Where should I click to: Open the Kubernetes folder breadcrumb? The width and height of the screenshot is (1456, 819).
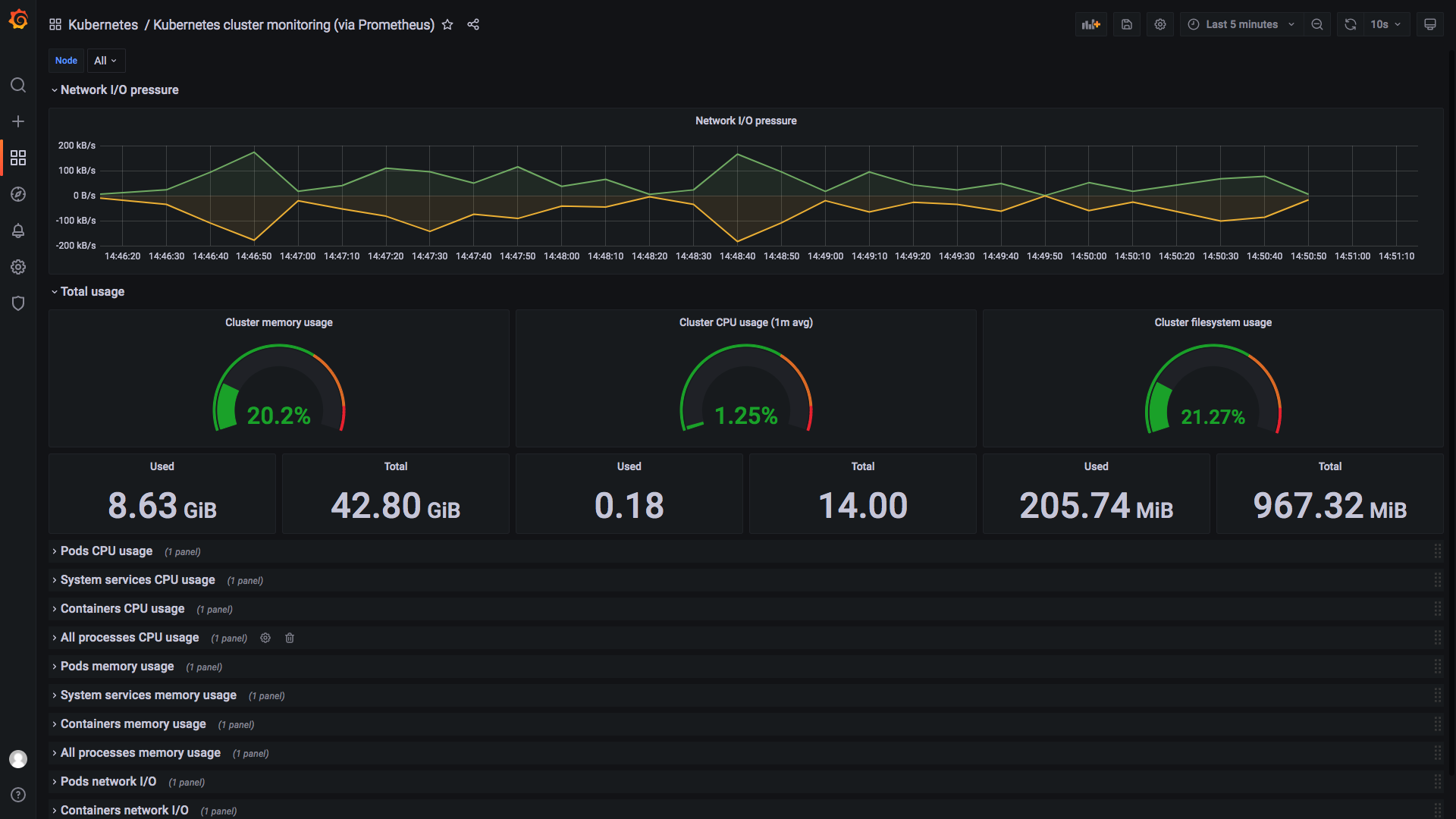[x=103, y=24]
